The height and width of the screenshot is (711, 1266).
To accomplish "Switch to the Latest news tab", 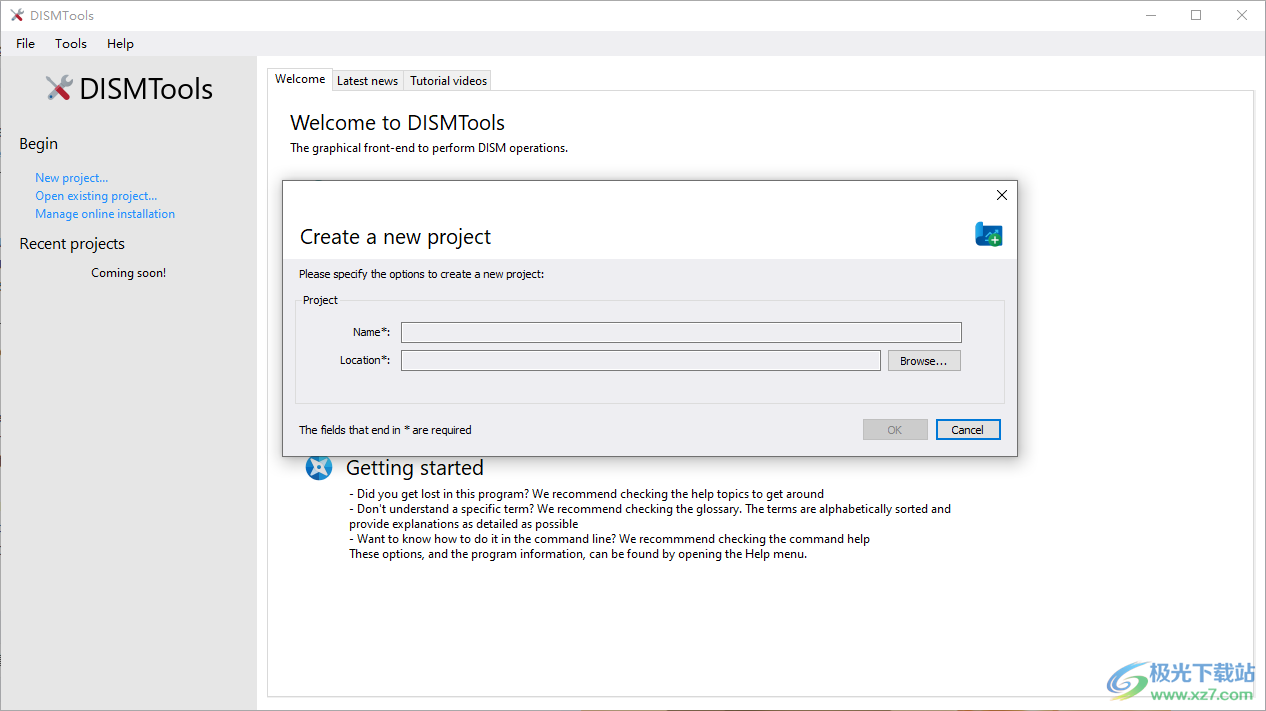I will pyautogui.click(x=367, y=80).
